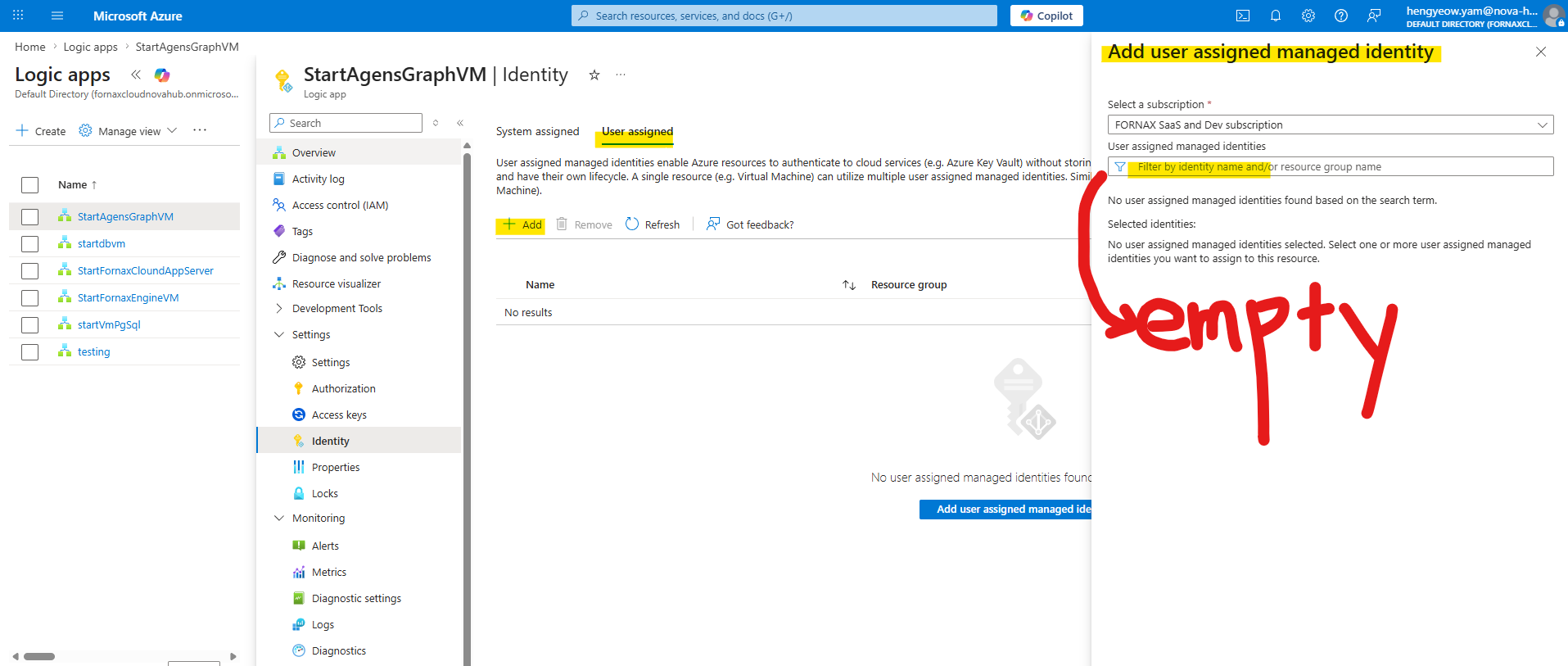
Task: Focus the Filter by identity name field
Action: pos(1331,166)
